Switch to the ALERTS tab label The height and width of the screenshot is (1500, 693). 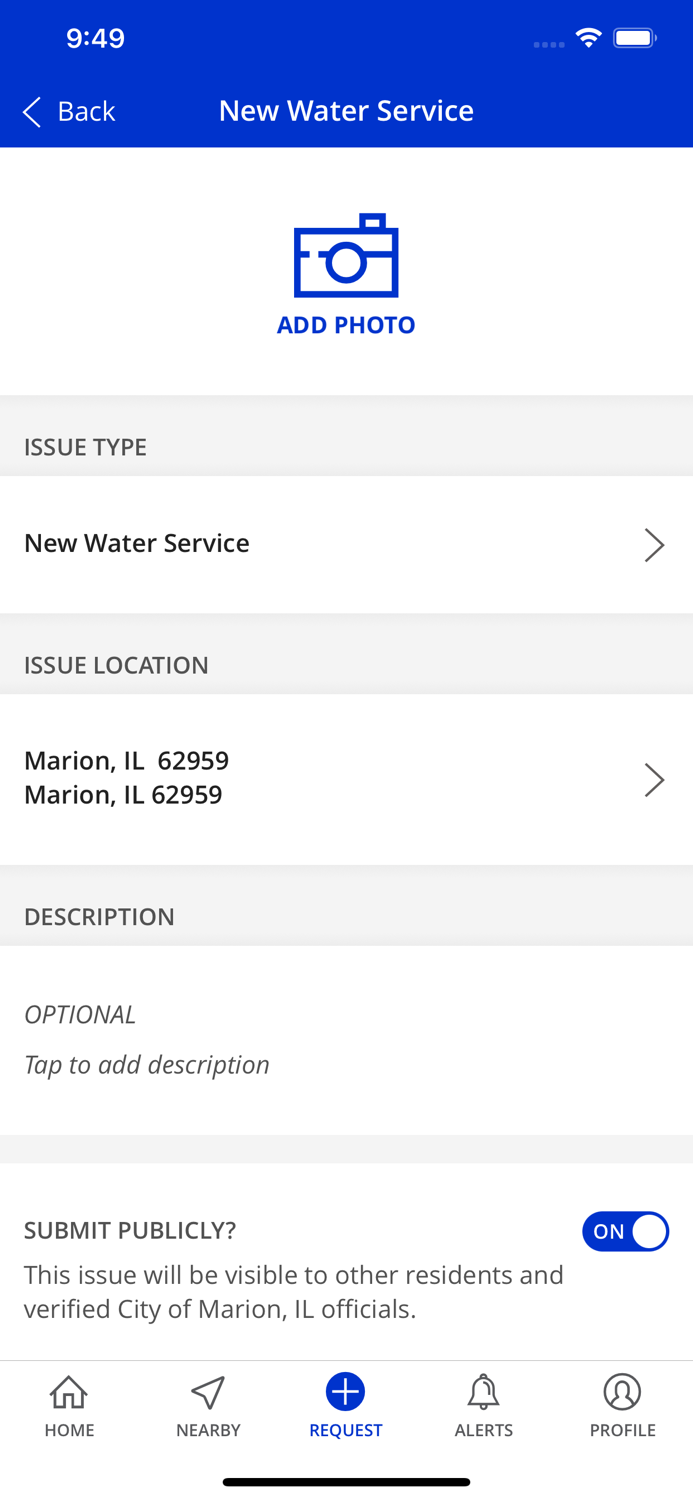point(484,1430)
